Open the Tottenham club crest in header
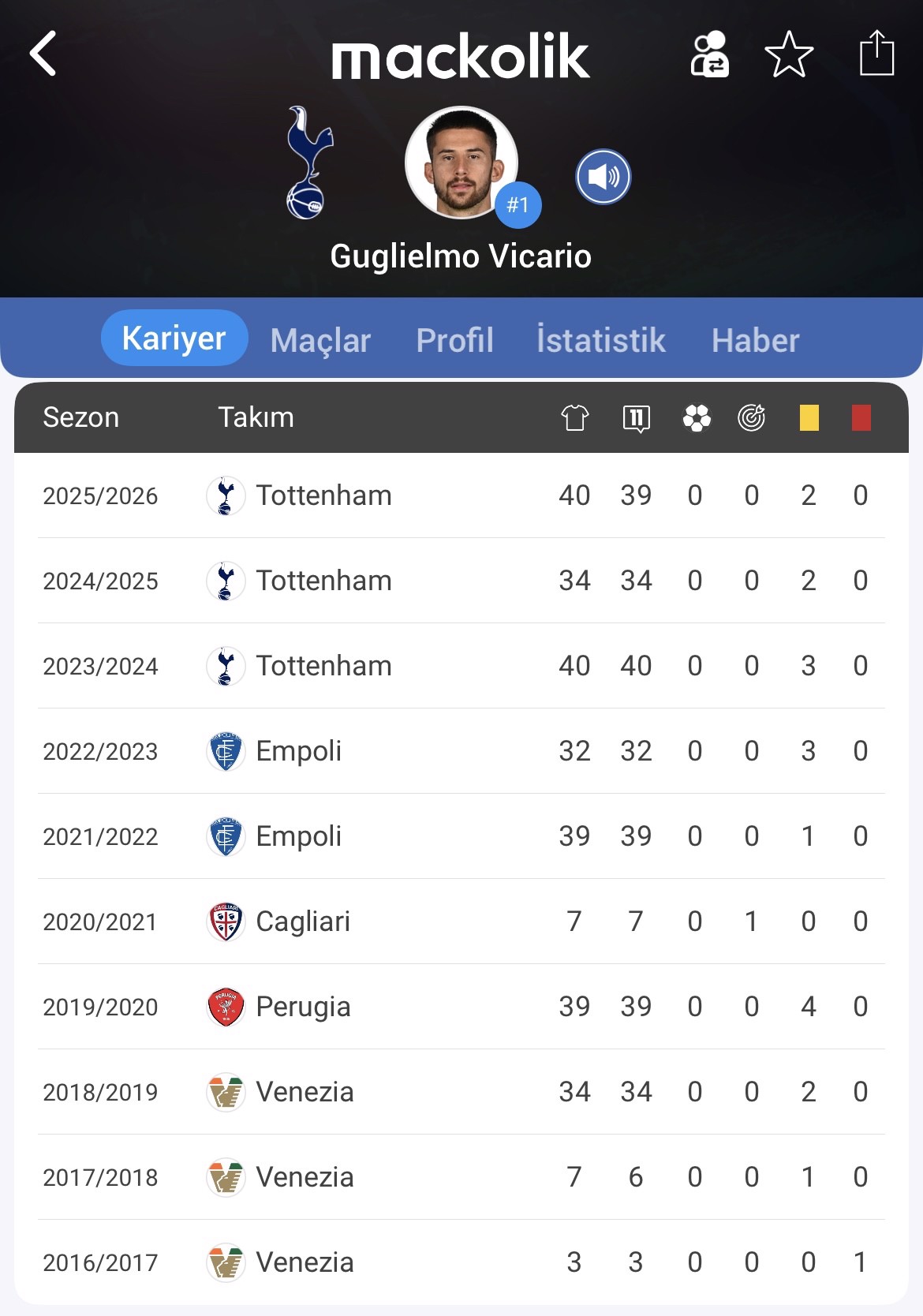The height and width of the screenshot is (1316, 923). 308,163
